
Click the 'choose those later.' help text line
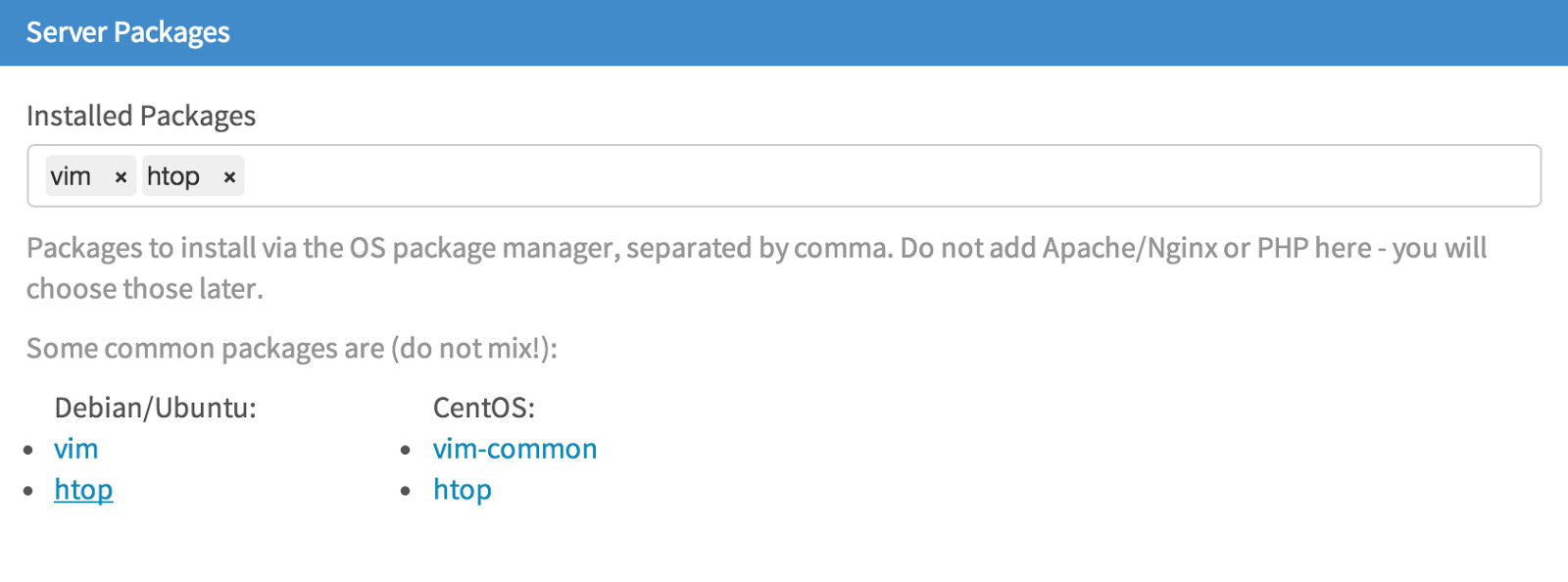tap(145, 289)
